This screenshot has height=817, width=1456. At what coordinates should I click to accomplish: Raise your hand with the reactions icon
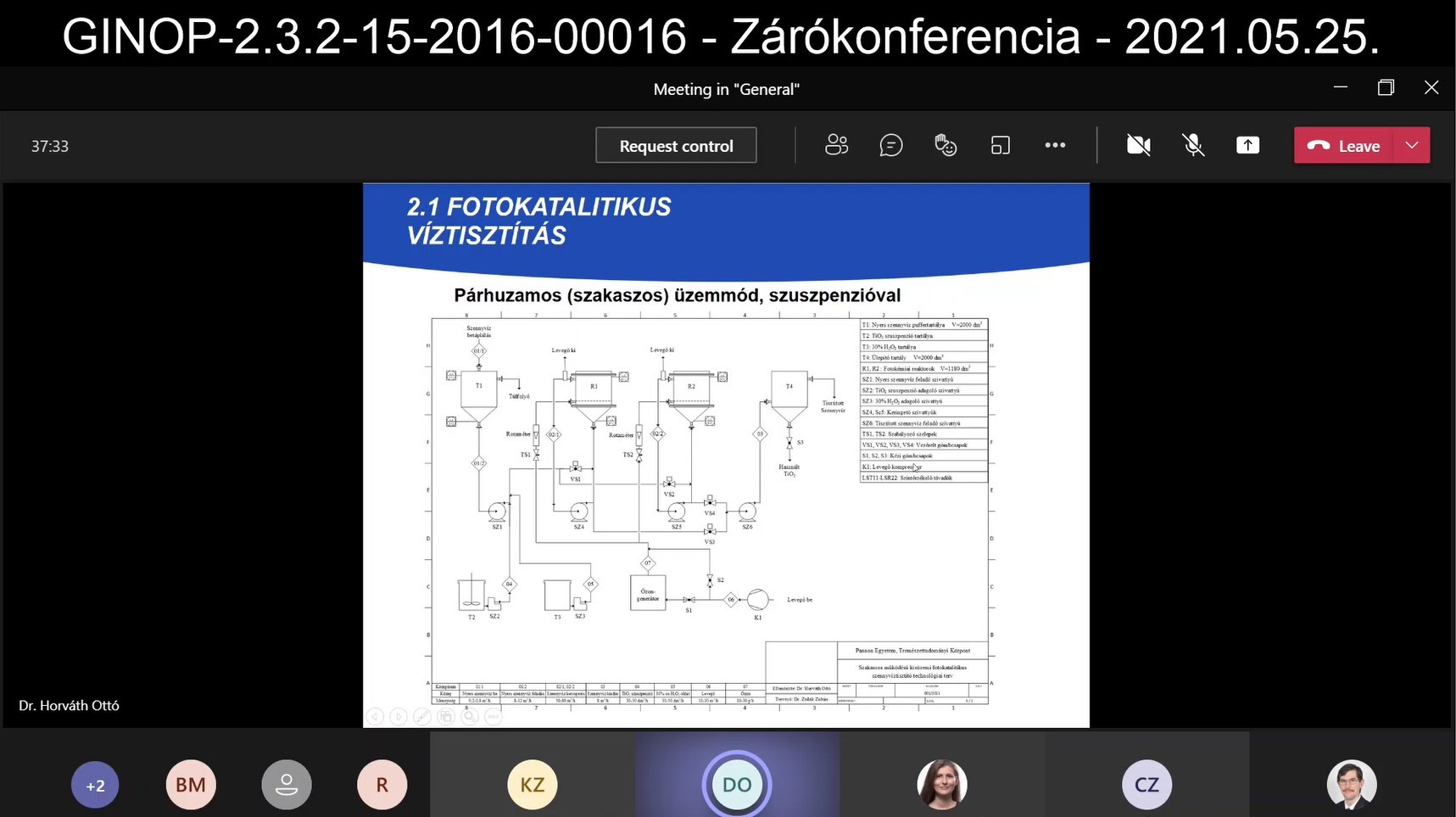[945, 145]
